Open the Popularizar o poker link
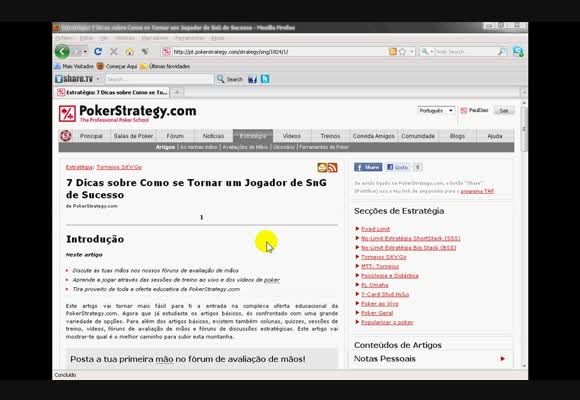 tap(387, 322)
